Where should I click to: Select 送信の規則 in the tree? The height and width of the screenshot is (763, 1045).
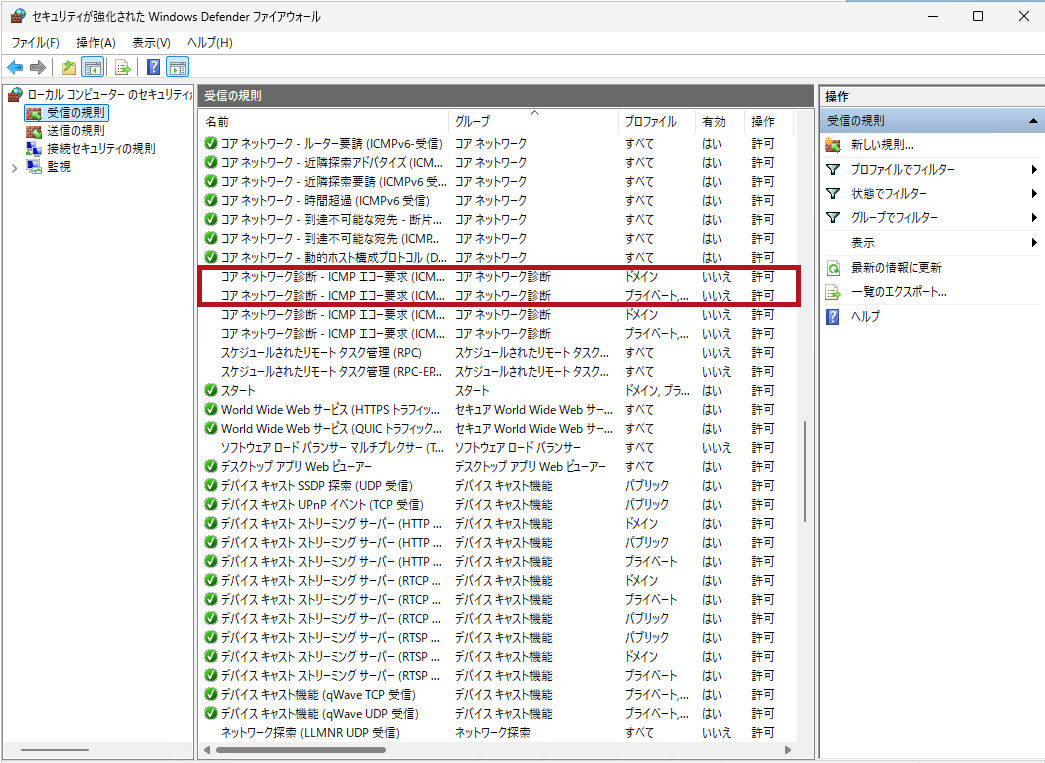[75, 131]
